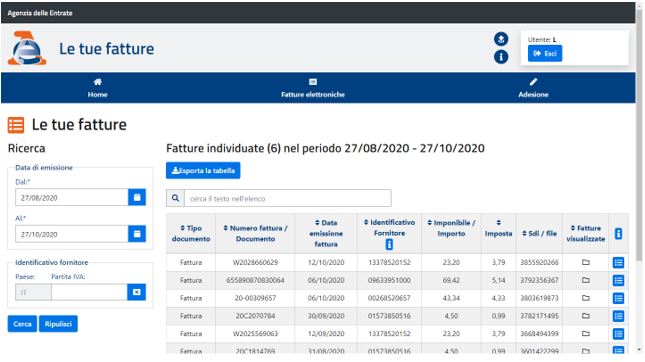
Task: View details list icon for invoice W2028660629
Action: click(618, 262)
